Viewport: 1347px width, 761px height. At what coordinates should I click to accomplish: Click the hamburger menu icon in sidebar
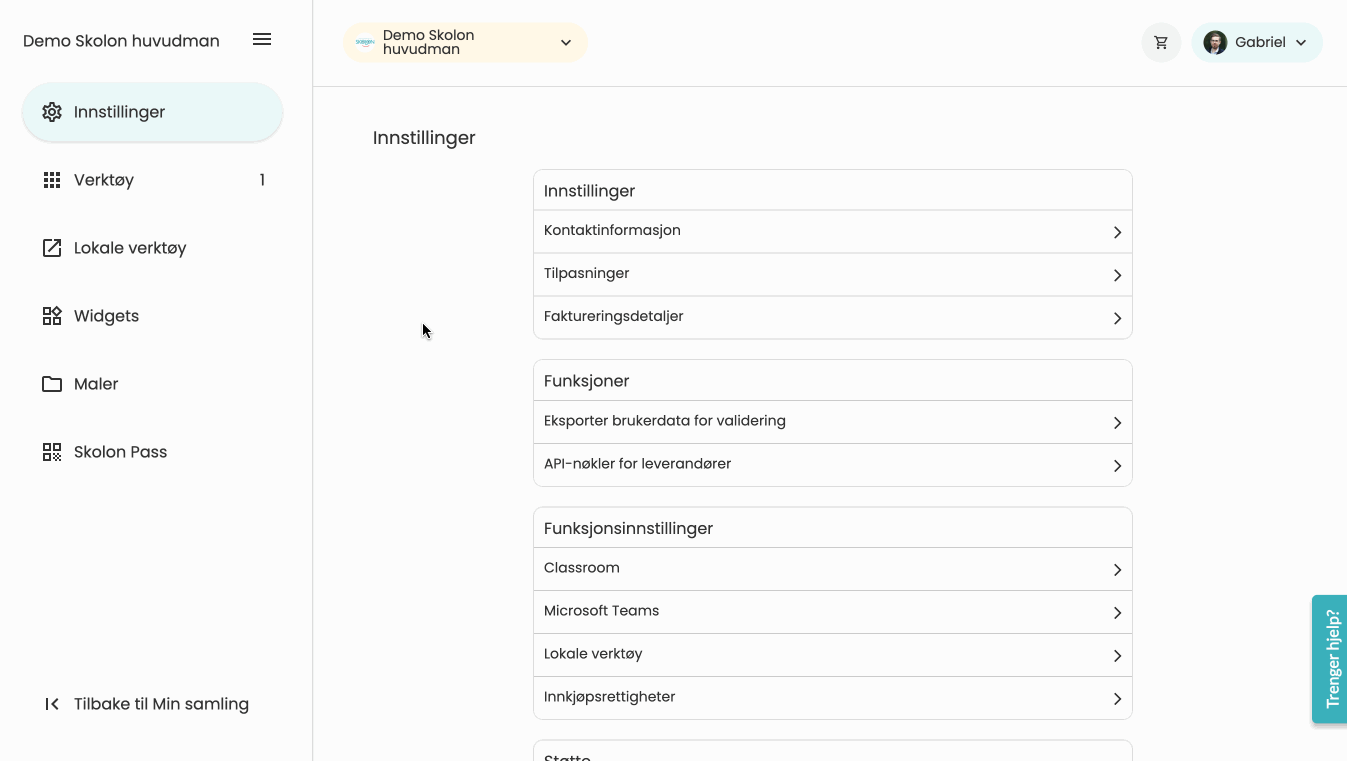point(262,40)
